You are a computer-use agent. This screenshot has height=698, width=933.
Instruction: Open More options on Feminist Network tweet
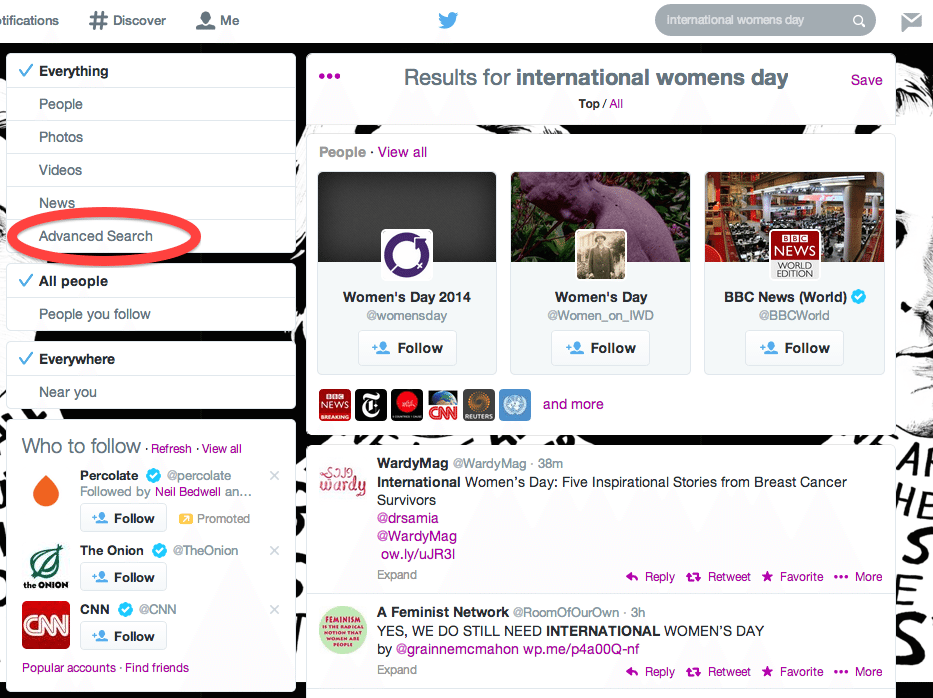click(x=858, y=672)
